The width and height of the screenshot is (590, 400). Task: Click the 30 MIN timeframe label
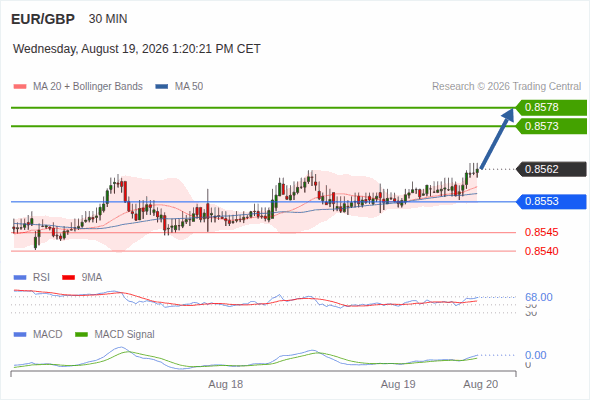click(x=108, y=19)
